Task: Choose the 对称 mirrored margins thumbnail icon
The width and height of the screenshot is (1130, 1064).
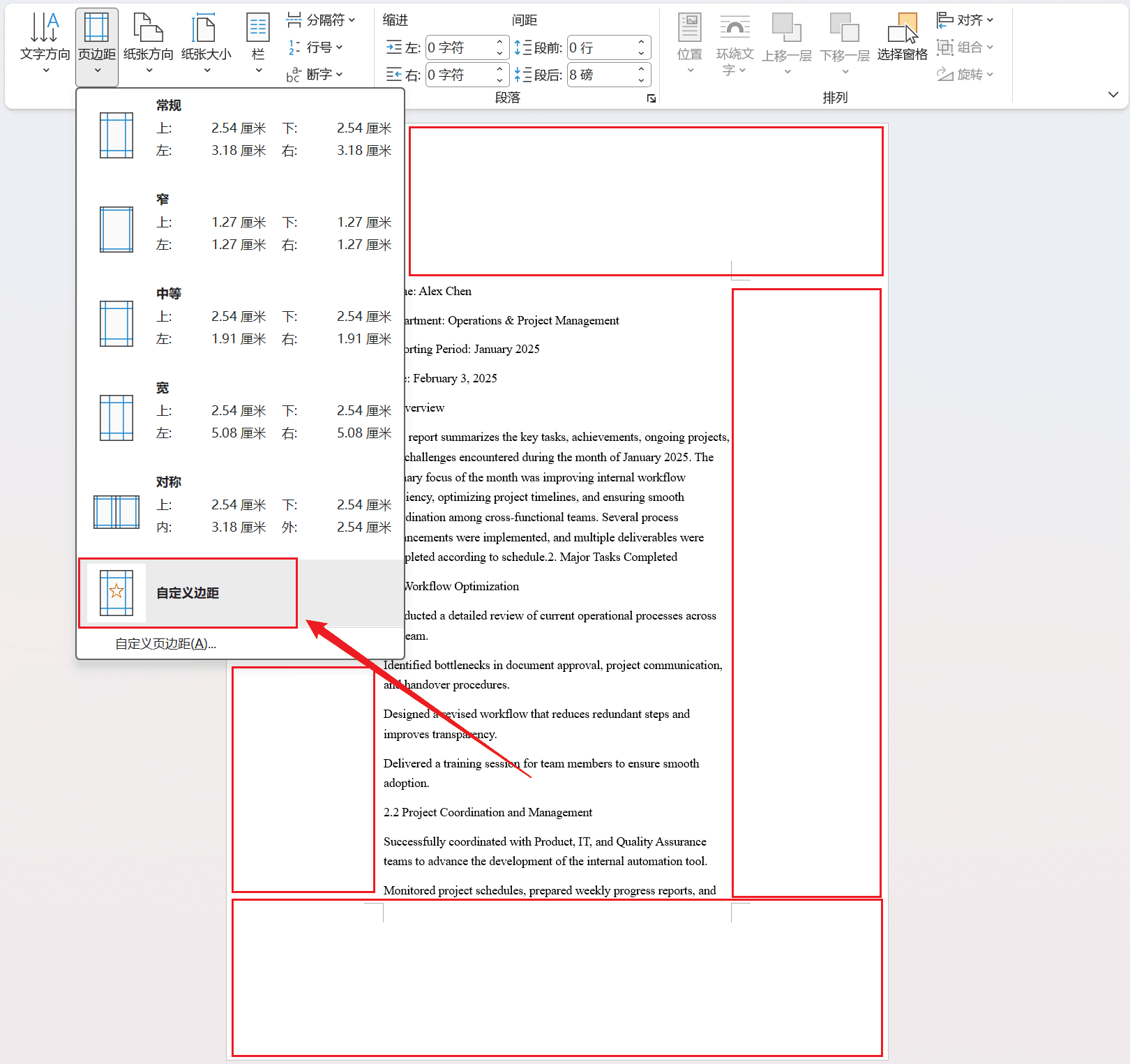Action: pyautogui.click(x=116, y=512)
